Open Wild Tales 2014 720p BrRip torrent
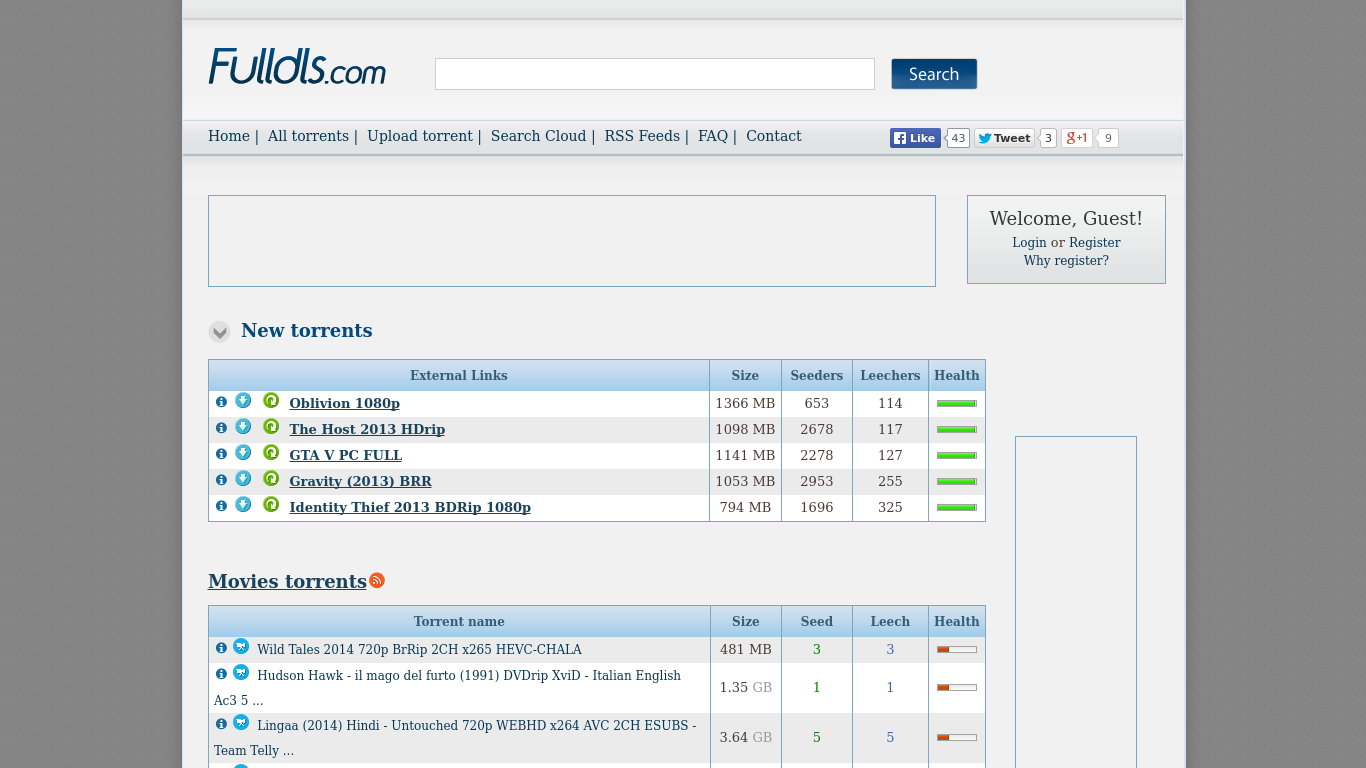Screen dimensions: 1366x768 pos(419,650)
